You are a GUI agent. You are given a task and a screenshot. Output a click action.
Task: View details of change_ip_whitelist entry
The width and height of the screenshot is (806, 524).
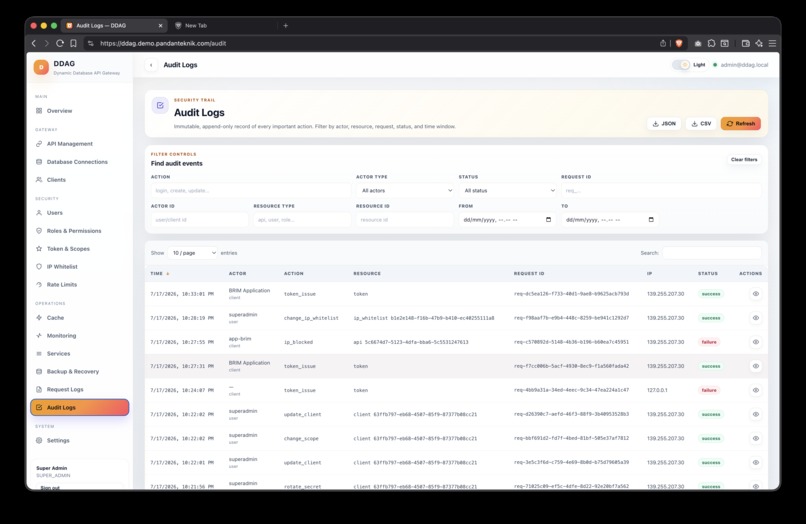756,318
